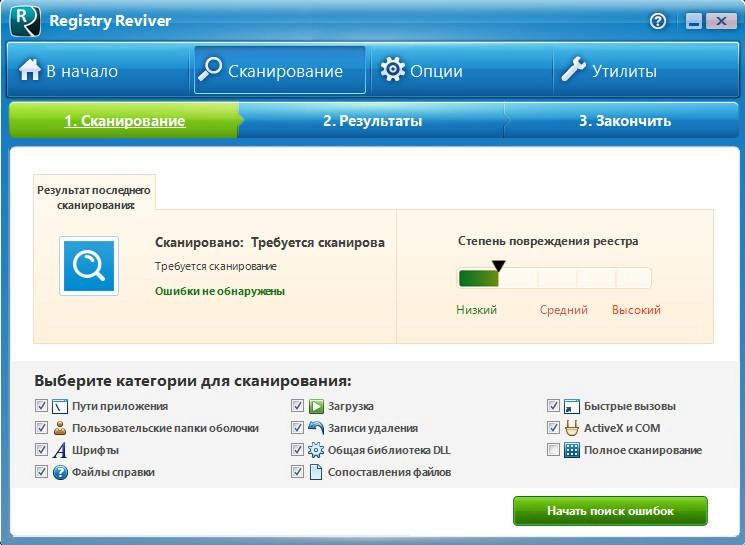Viewport: 745px width, 545px height.
Task: Click the Требуется сканирование status text
Action: click(x=216, y=267)
